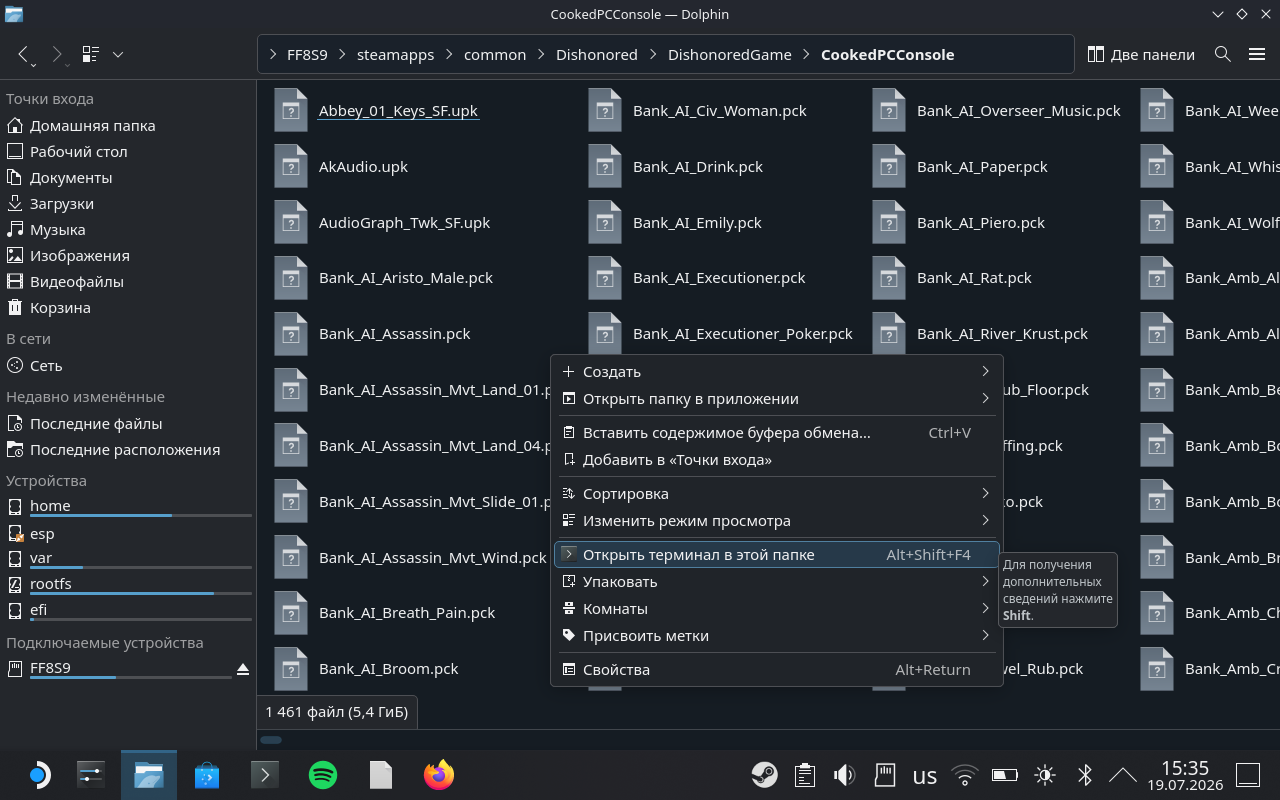Go back with the toolbar back arrow
This screenshot has width=1280, height=800.
tap(25, 55)
